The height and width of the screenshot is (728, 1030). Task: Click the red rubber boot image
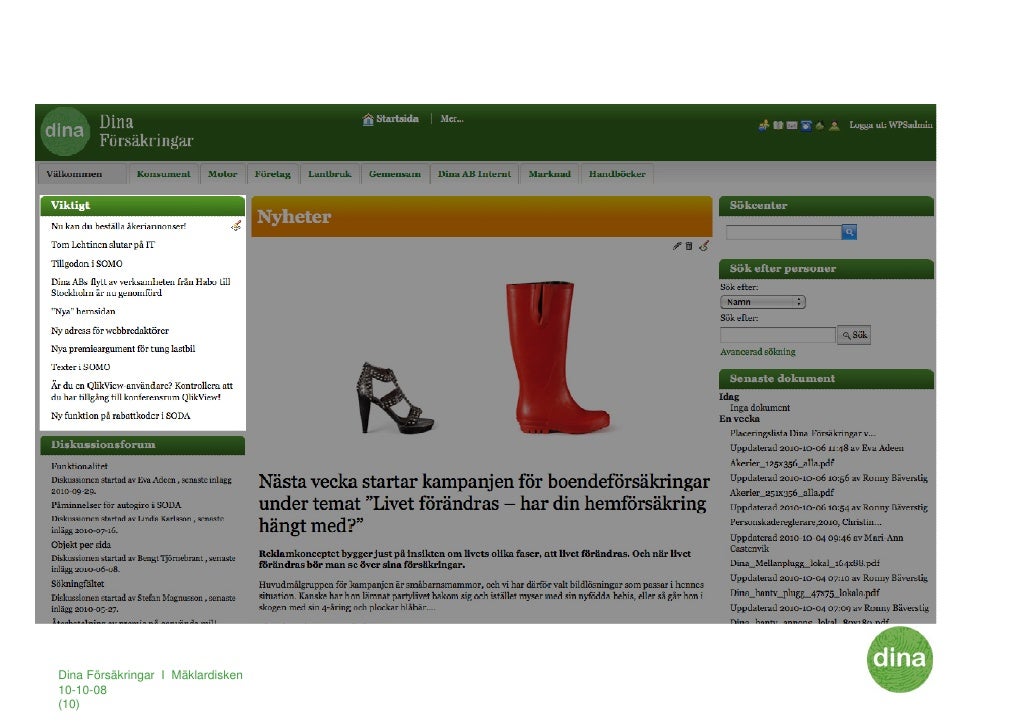point(557,357)
